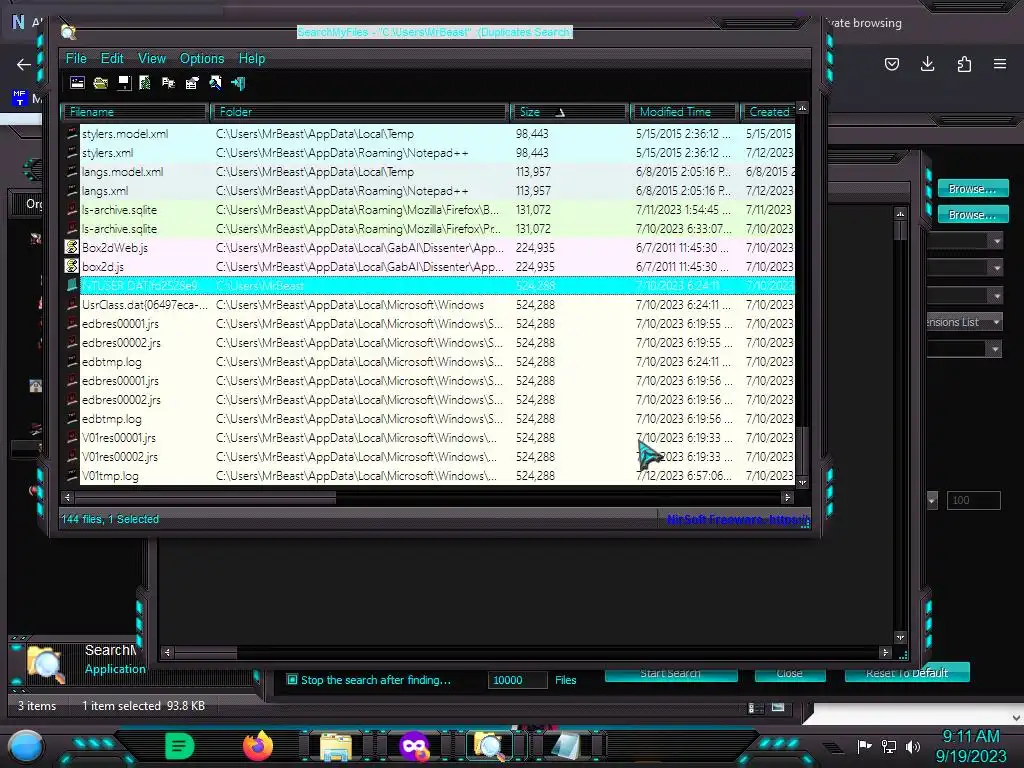Click the Exit toolbar icon
This screenshot has height=768, width=1024.
(238, 83)
